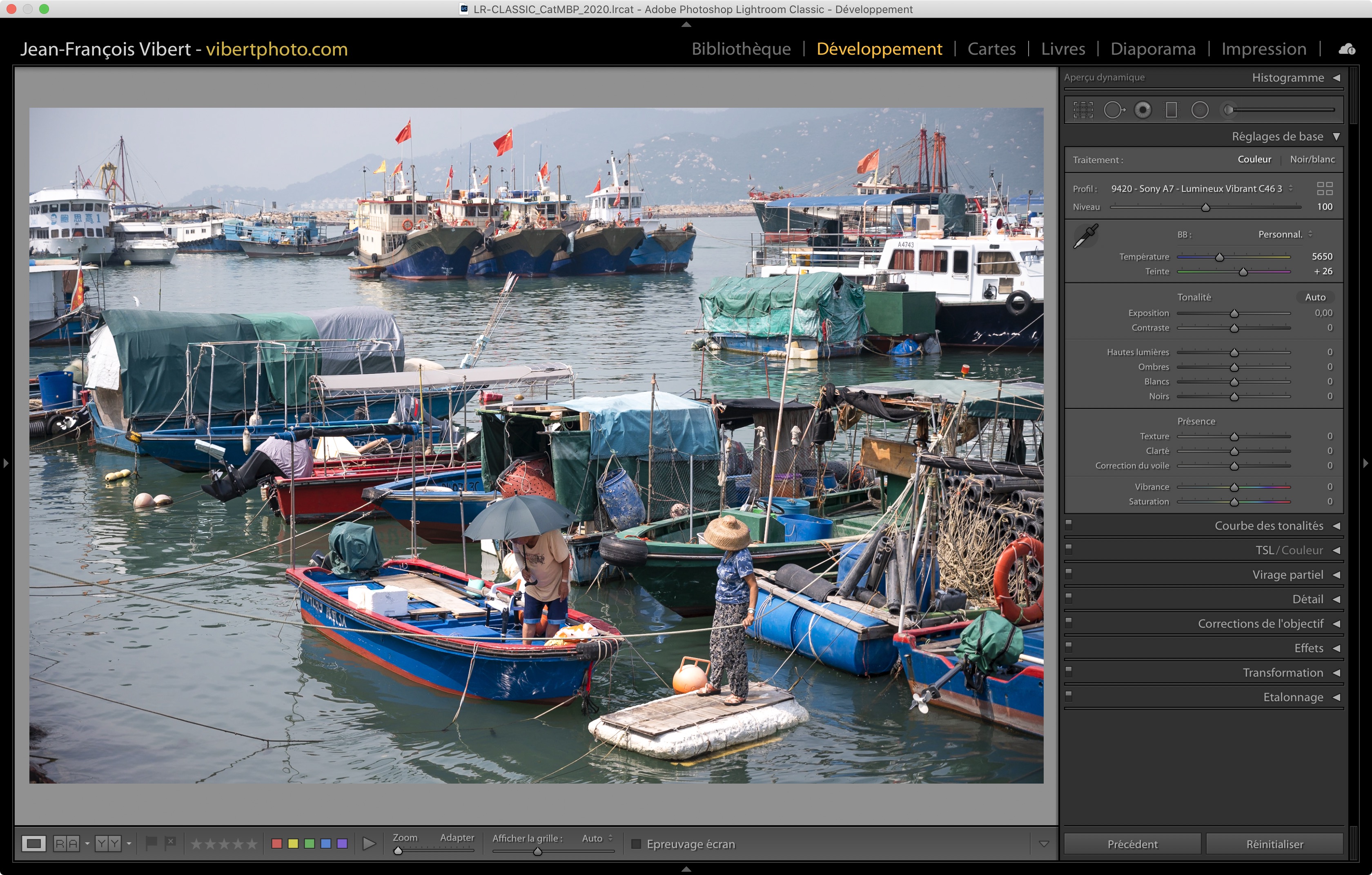Switch to the Bibliothèque module
Viewport: 1372px width, 875px height.
coord(741,49)
